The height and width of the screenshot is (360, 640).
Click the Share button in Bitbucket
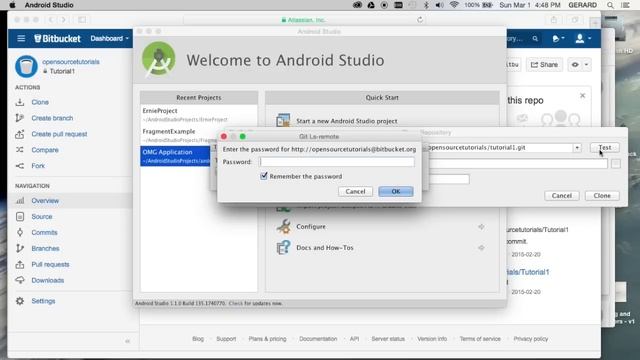click(544, 64)
